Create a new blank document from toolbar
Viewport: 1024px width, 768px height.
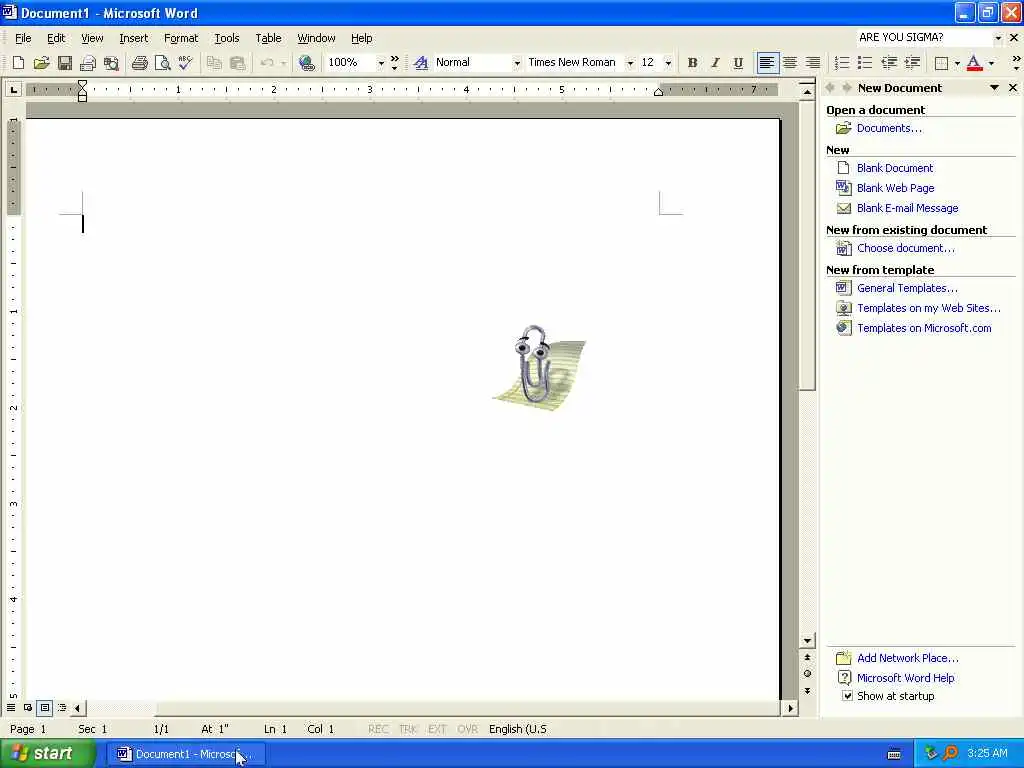(18, 63)
